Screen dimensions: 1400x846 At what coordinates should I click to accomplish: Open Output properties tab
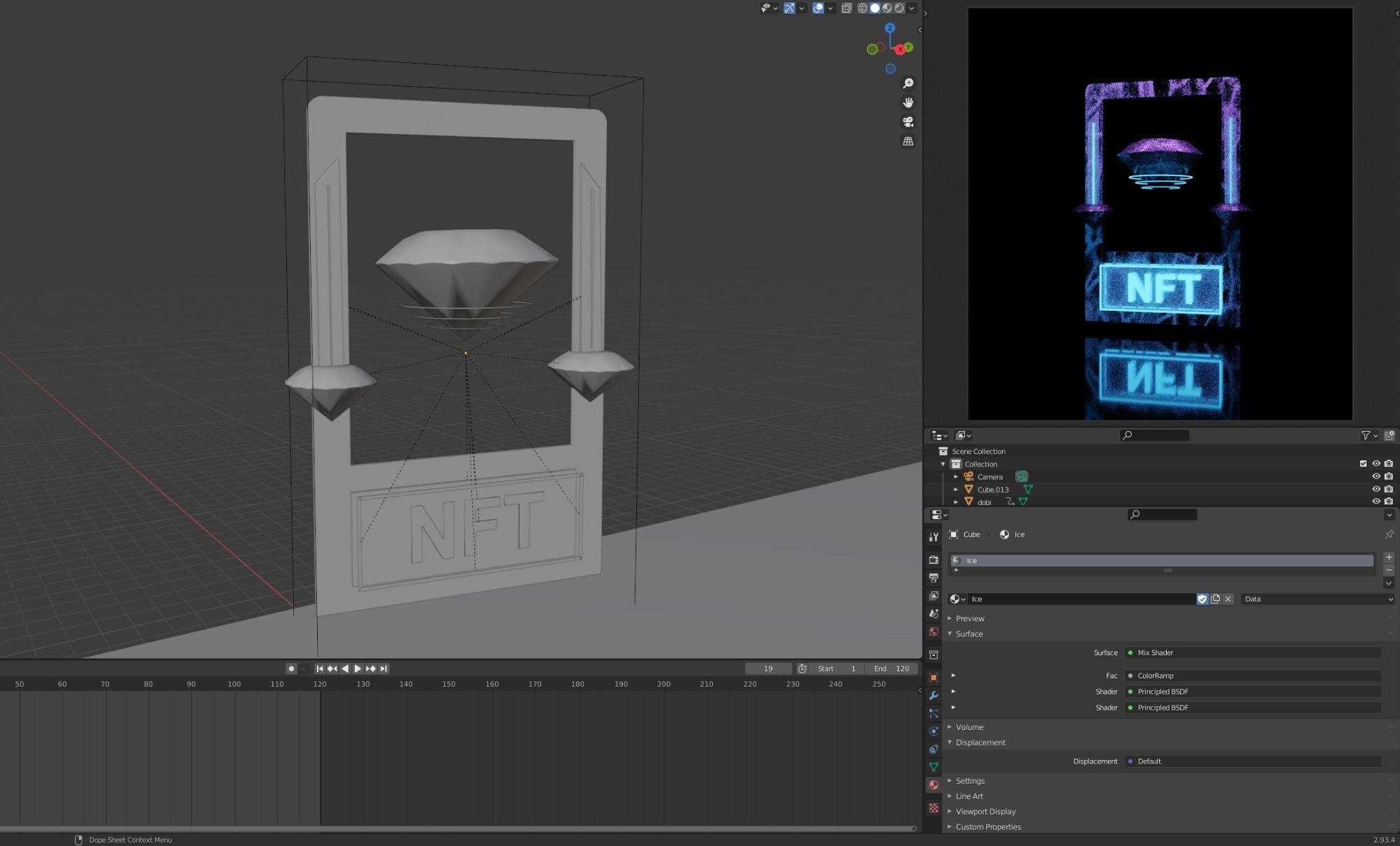pyautogui.click(x=934, y=578)
